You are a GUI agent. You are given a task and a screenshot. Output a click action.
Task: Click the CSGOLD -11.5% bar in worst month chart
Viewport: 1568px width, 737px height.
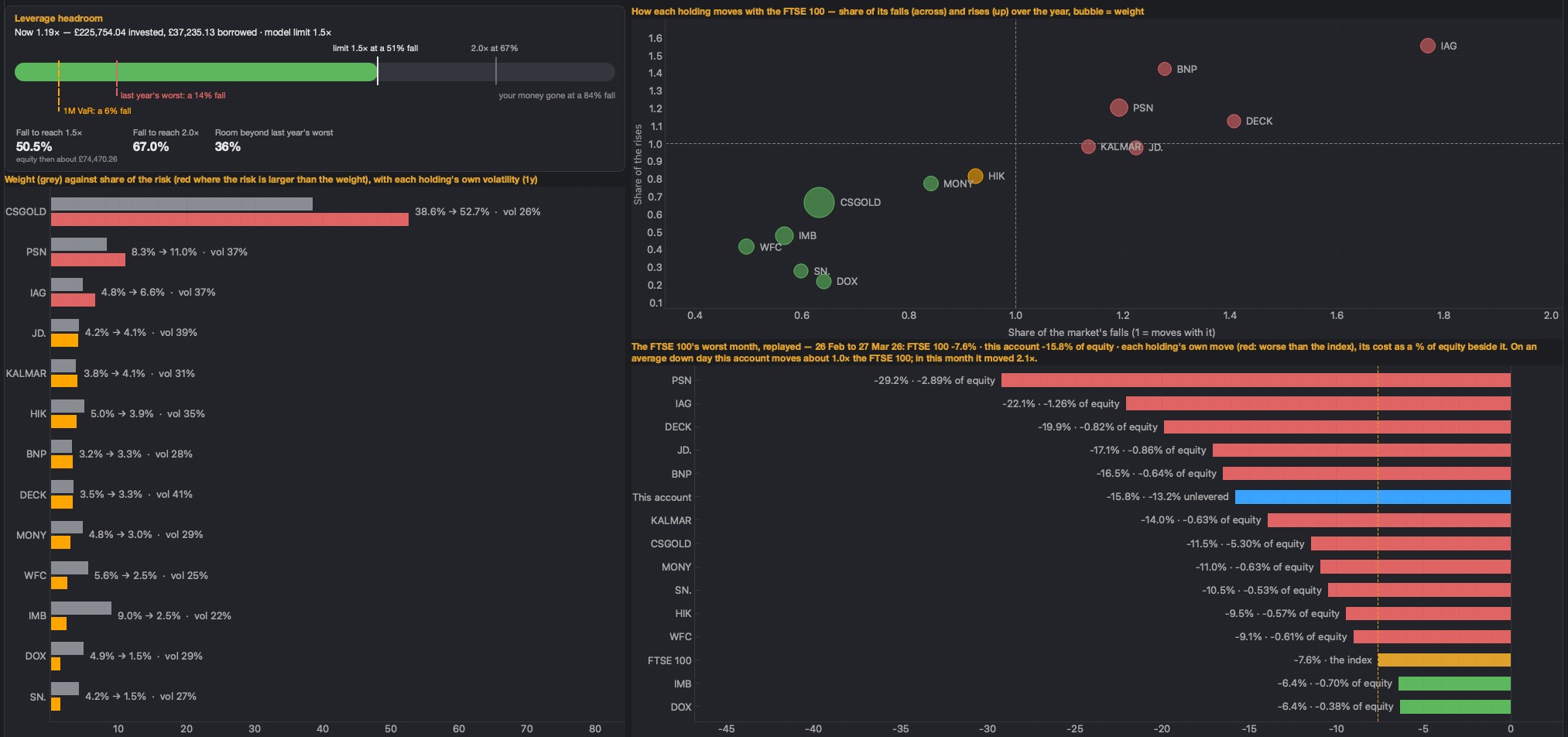click(1411, 543)
